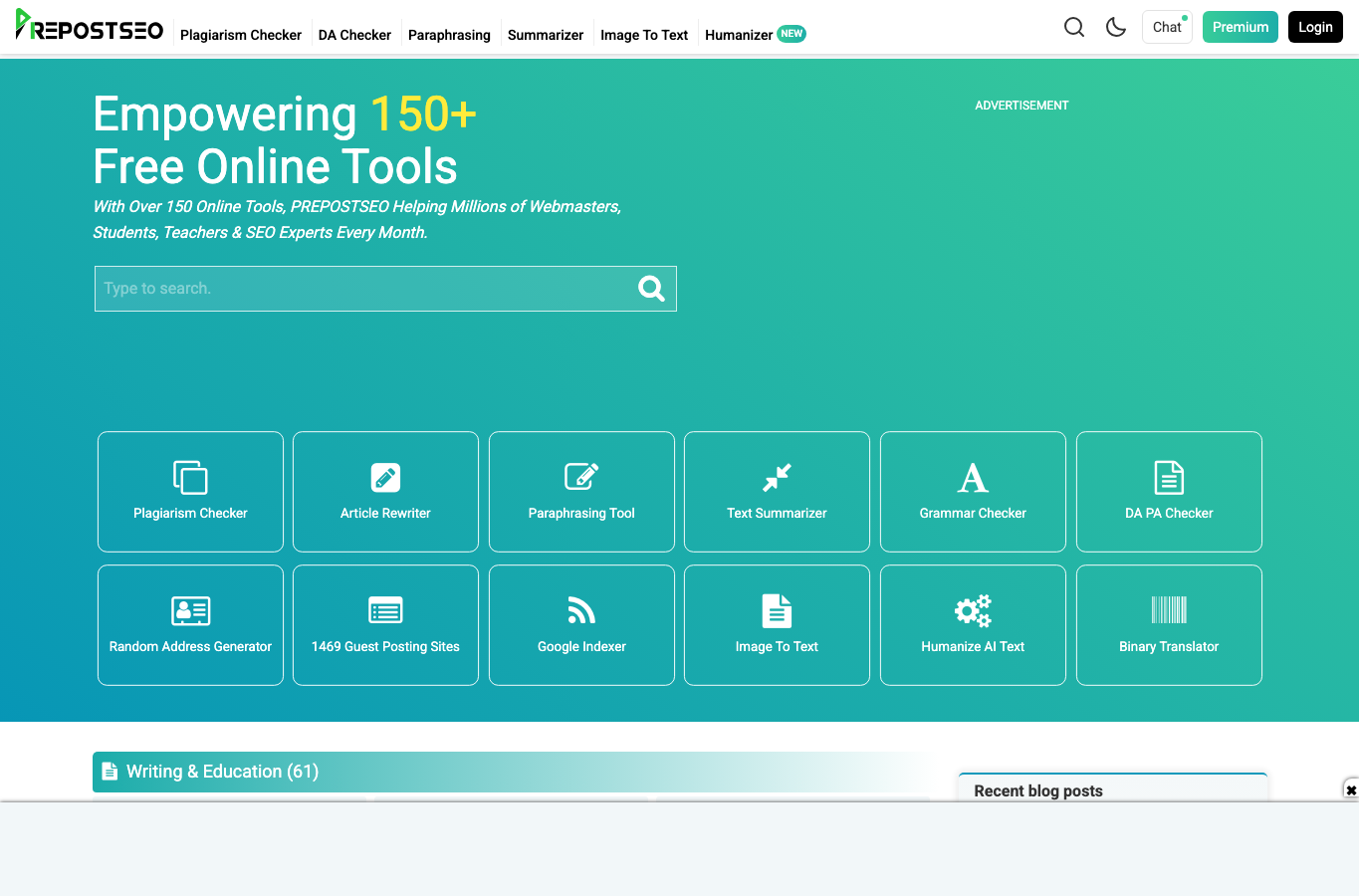Click the Article Rewriter pencil icon

click(x=385, y=478)
